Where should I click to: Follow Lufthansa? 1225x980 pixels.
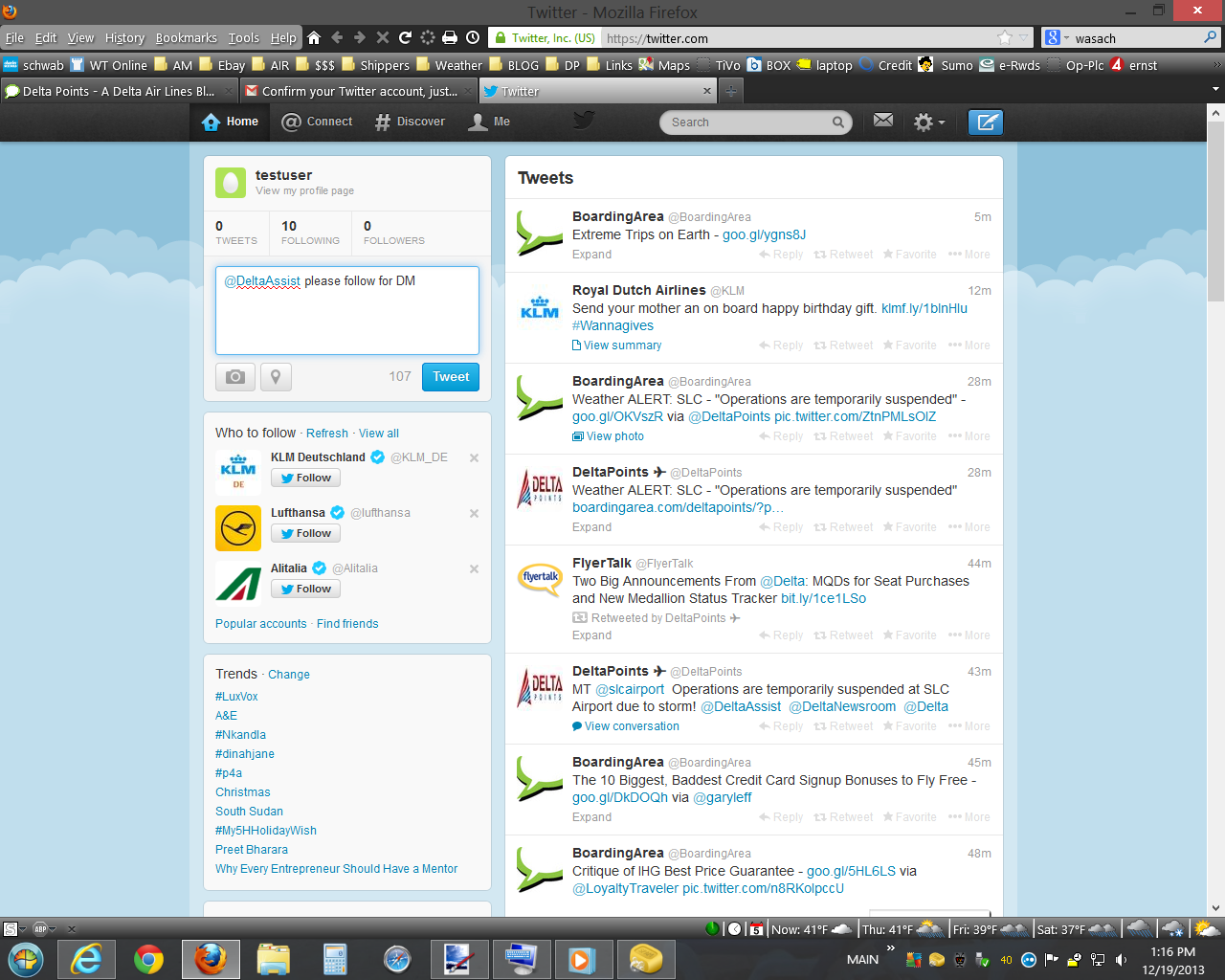pyautogui.click(x=305, y=534)
